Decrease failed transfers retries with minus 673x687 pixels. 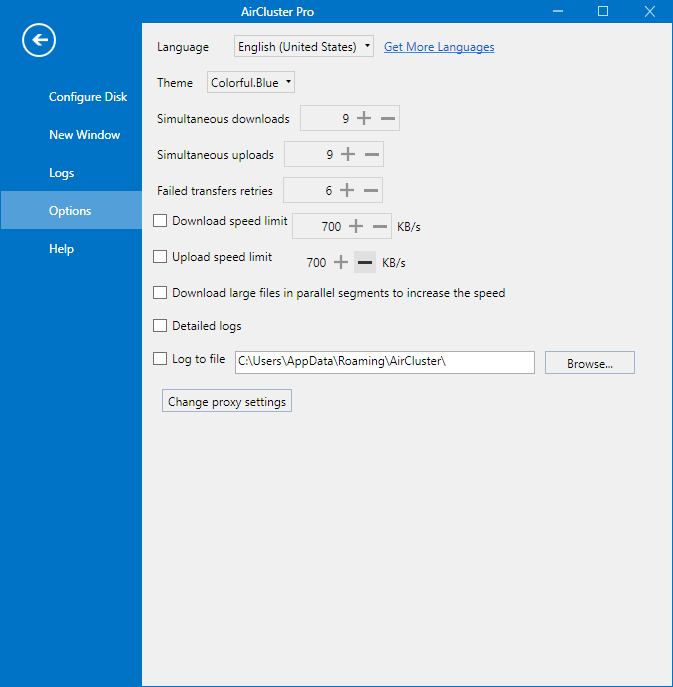(x=371, y=190)
